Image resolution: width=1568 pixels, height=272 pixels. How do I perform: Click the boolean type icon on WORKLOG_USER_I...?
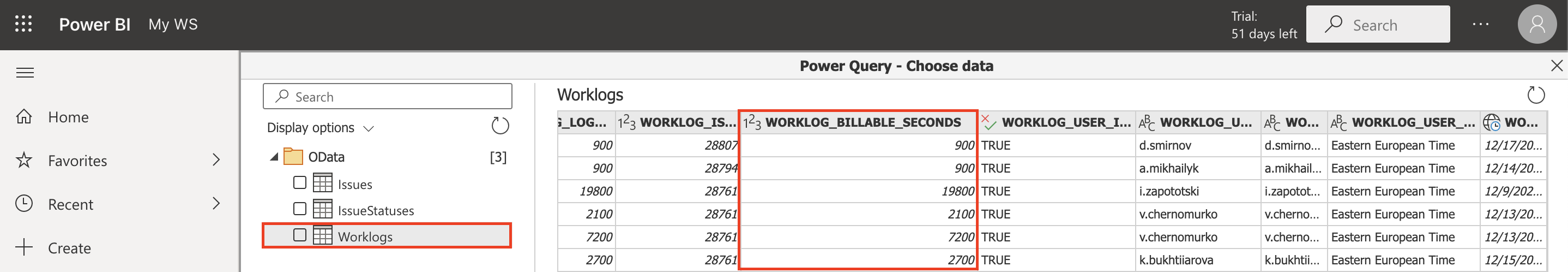tap(988, 122)
